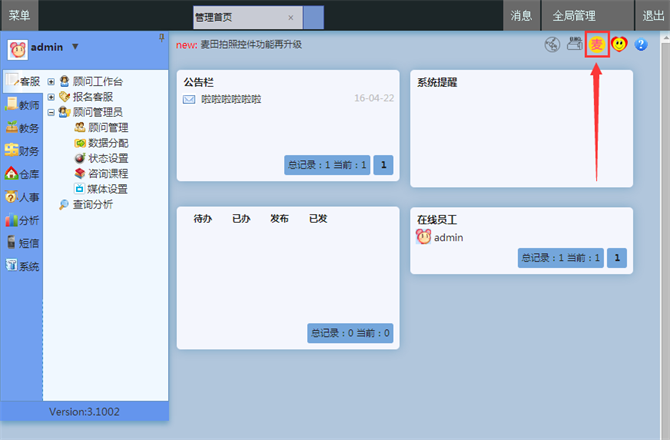Click the envelope icon beside the announcement
The height and width of the screenshot is (440, 670).
[x=189, y=100]
